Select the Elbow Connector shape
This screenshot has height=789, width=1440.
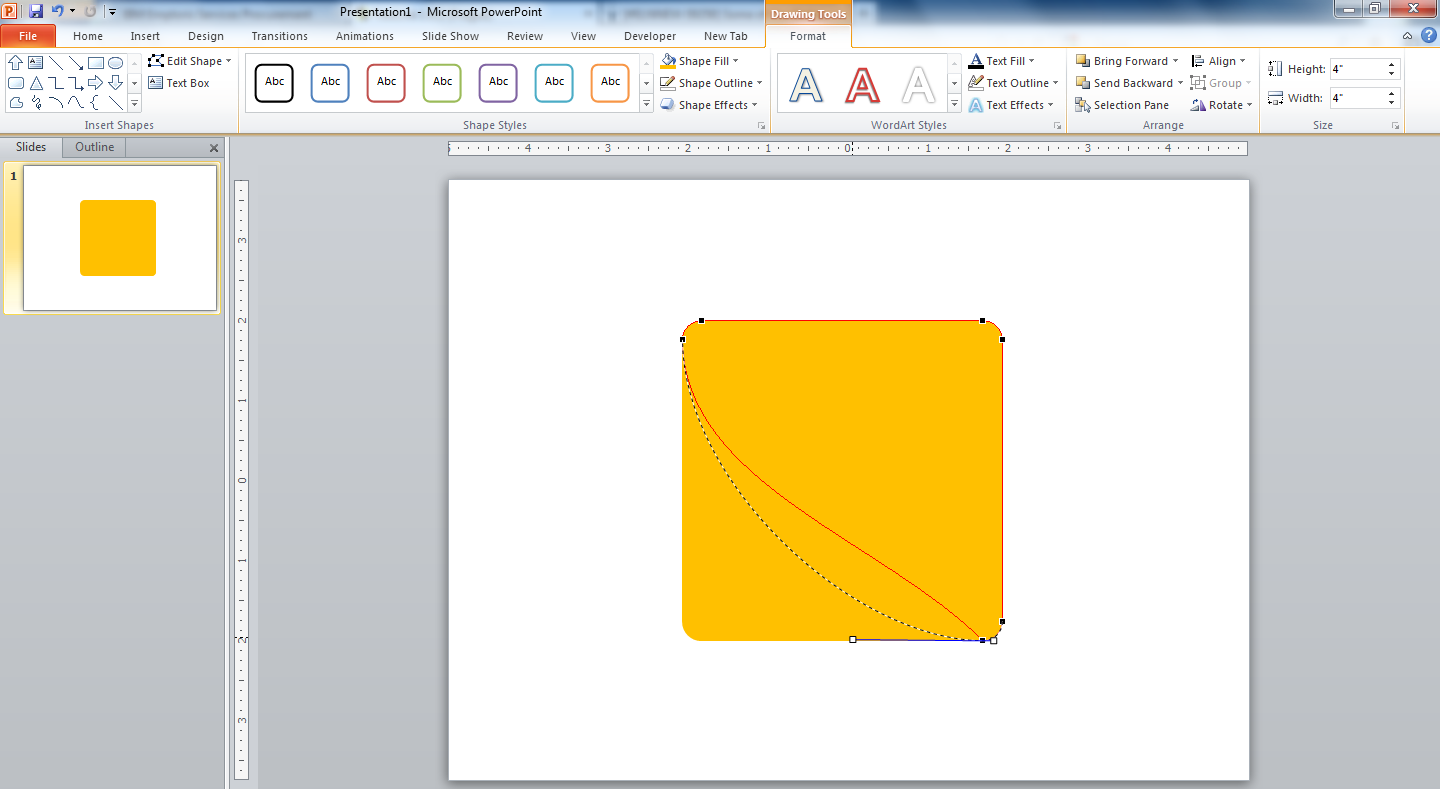click(56, 82)
